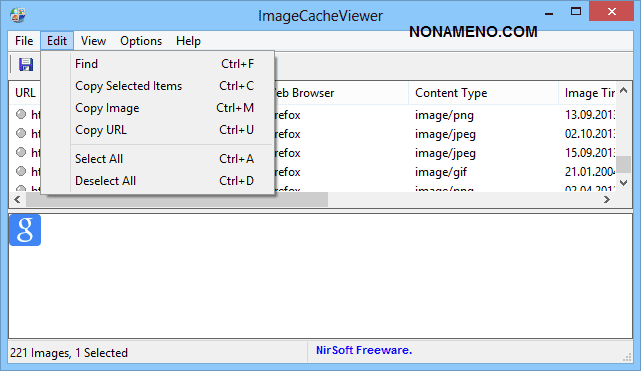The image size is (641, 371).
Task: Click the horizontal scrollbar thumb
Action: click(177, 199)
